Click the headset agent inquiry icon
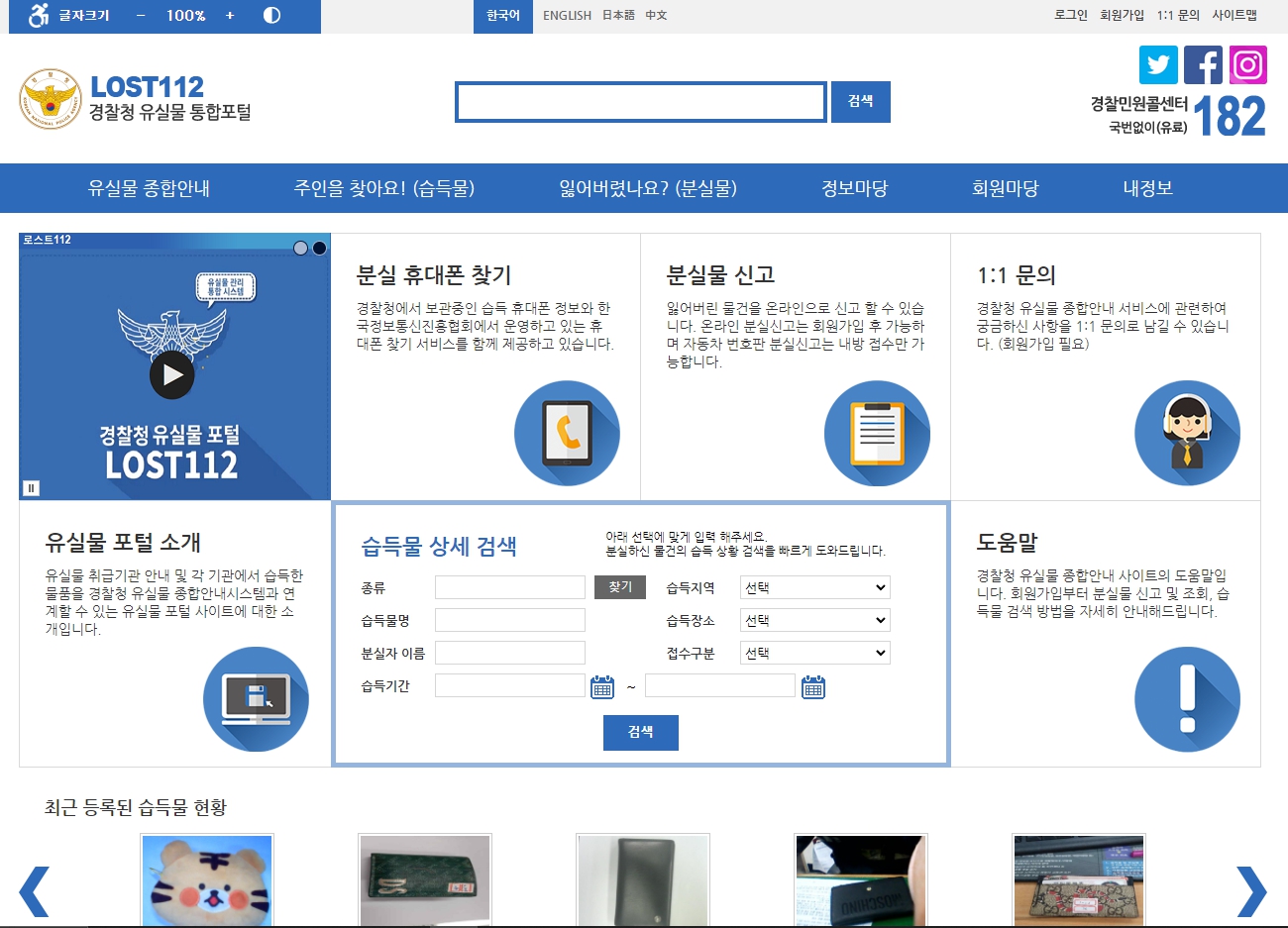Viewport: 1288px width, 928px height. (x=1187, y=434)
